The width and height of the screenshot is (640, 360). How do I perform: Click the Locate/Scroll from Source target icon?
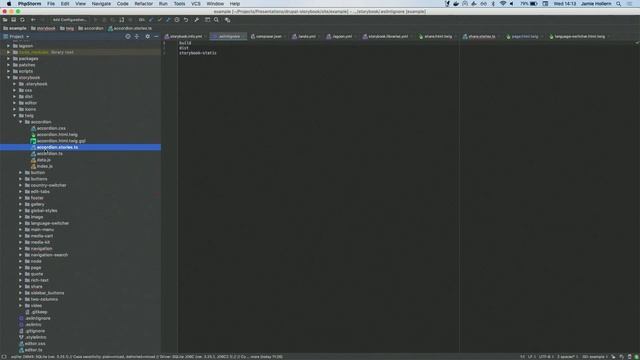pyautogui.click(x=128, y=37)
